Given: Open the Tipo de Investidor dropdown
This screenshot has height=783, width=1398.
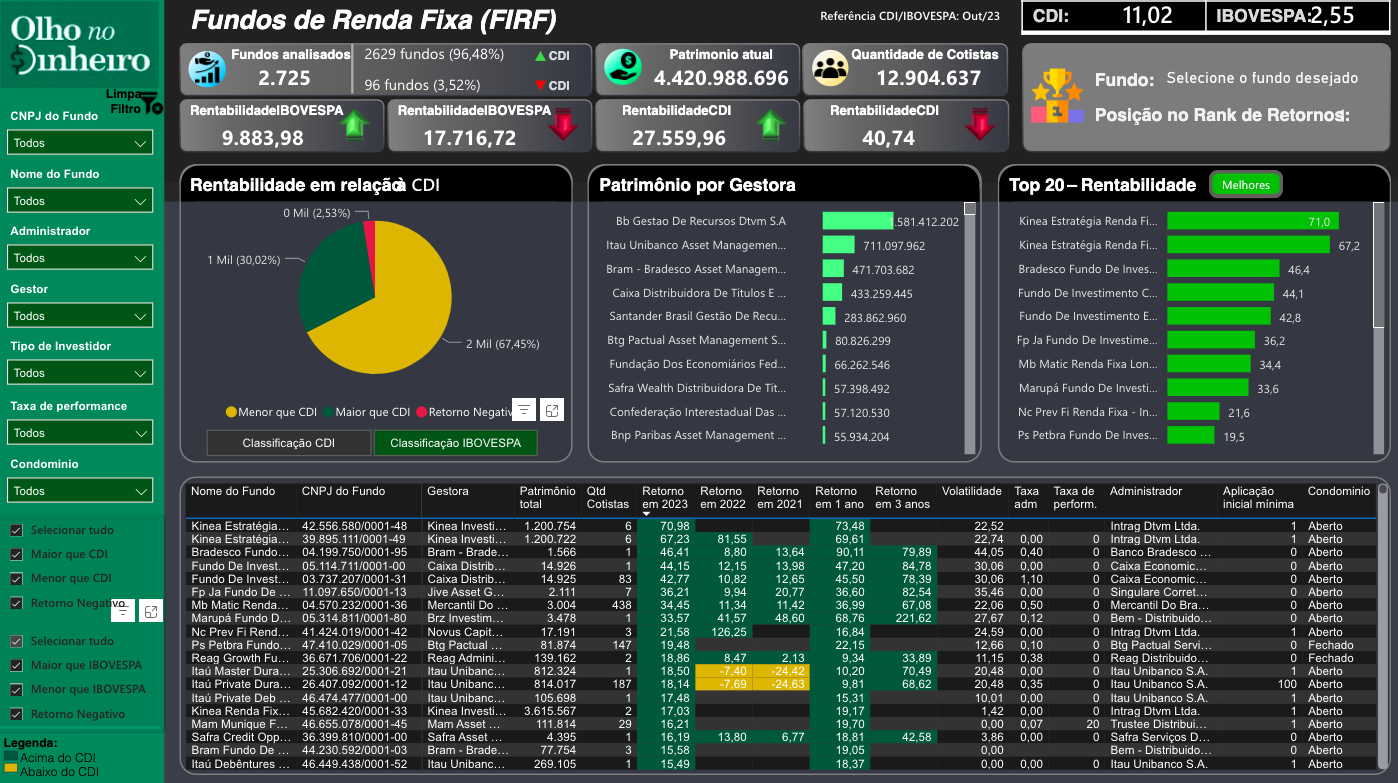Looking at the screenshot, I should 79,374.
